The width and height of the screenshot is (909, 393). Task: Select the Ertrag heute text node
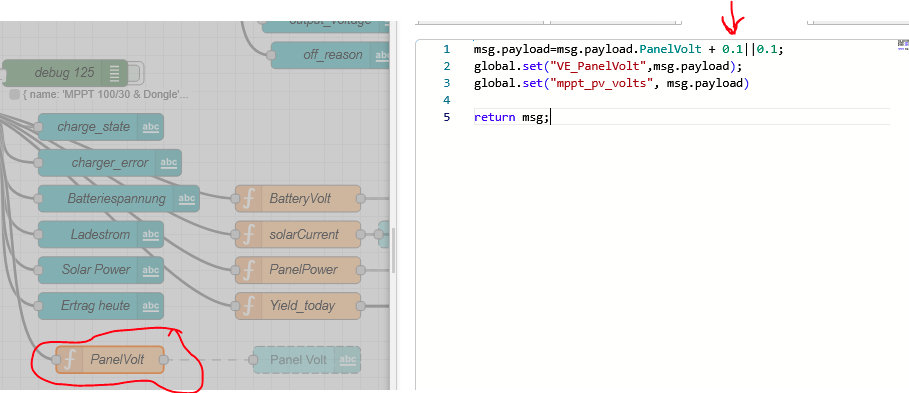101,305
